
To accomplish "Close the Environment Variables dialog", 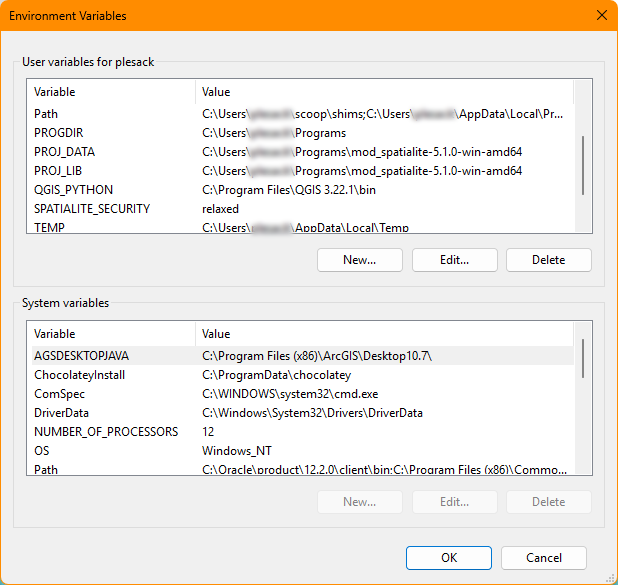I will (600, 16).
